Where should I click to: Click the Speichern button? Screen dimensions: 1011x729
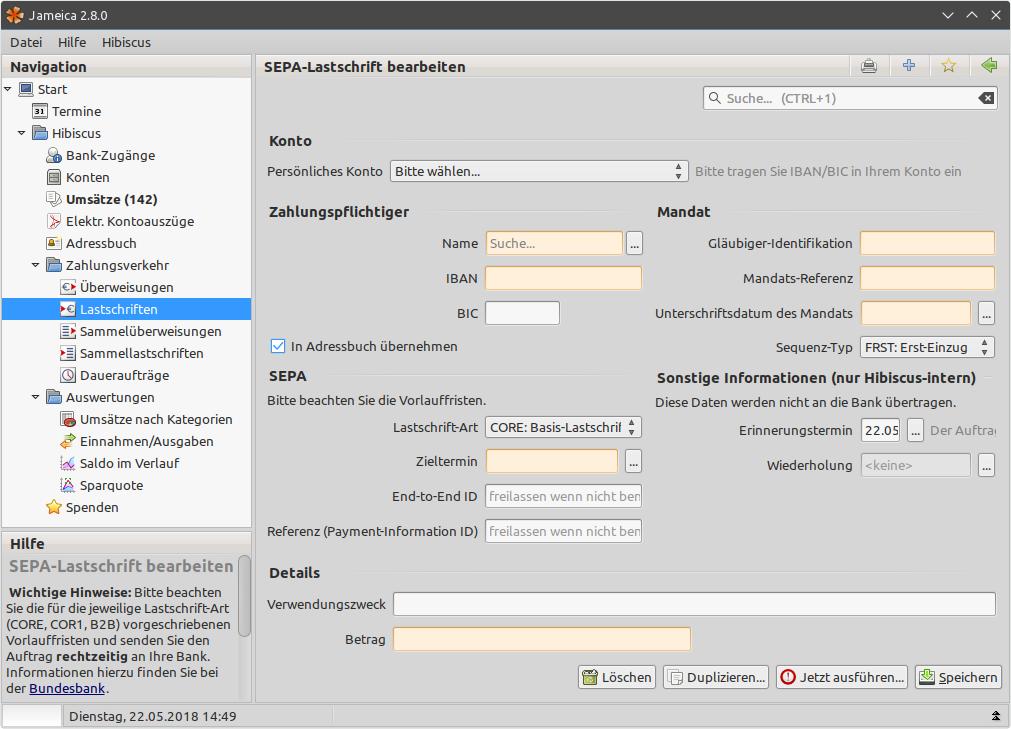(x=958, y=677)
